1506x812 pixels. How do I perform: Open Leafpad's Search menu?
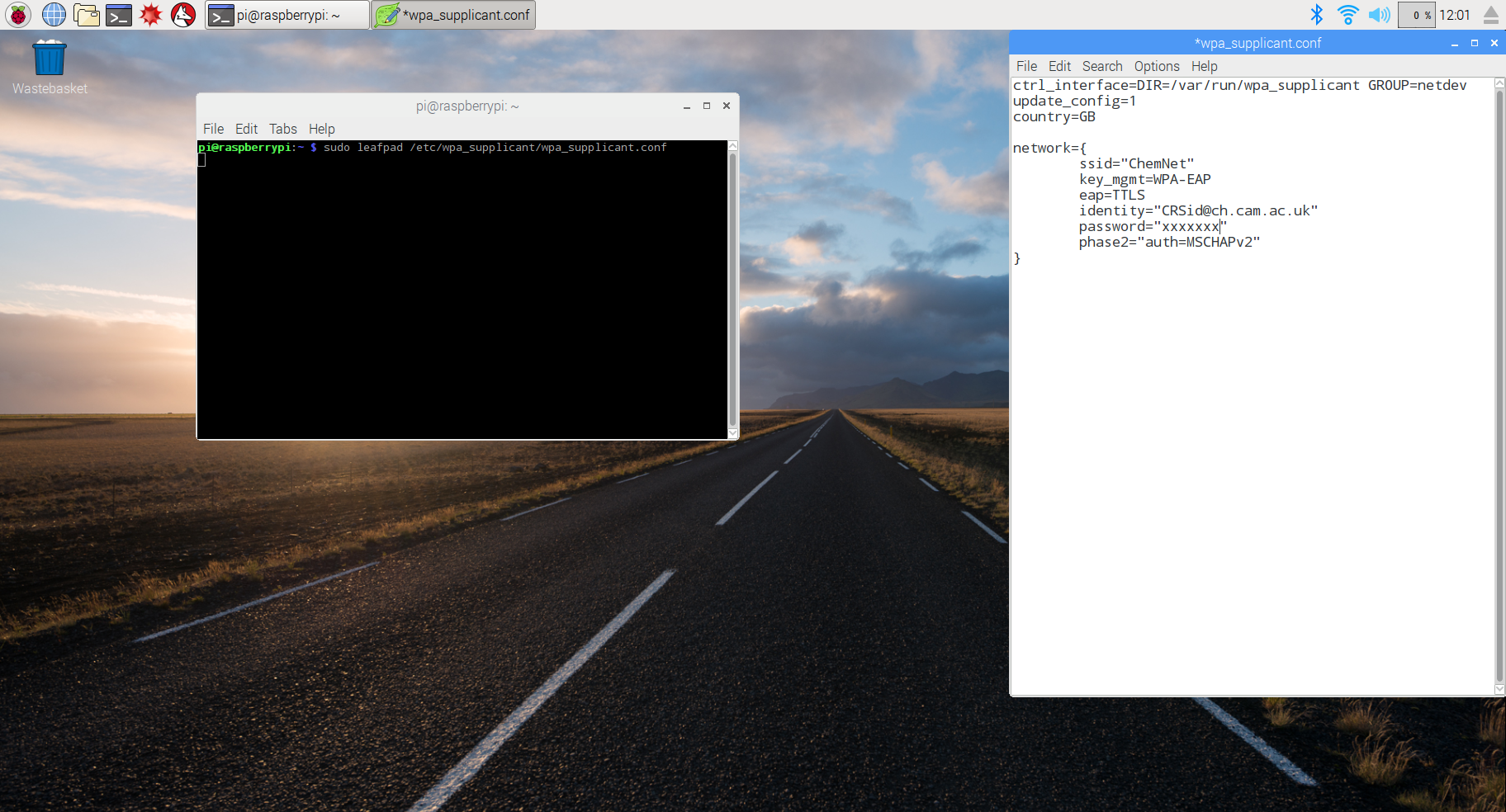pos(1101,66)
